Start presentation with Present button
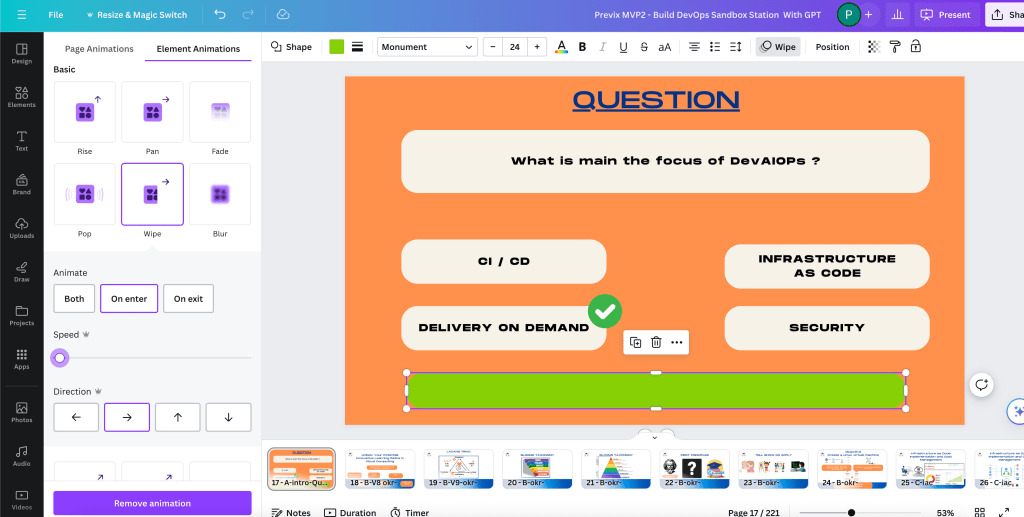Screen dimensions: 1024x517 945,14
